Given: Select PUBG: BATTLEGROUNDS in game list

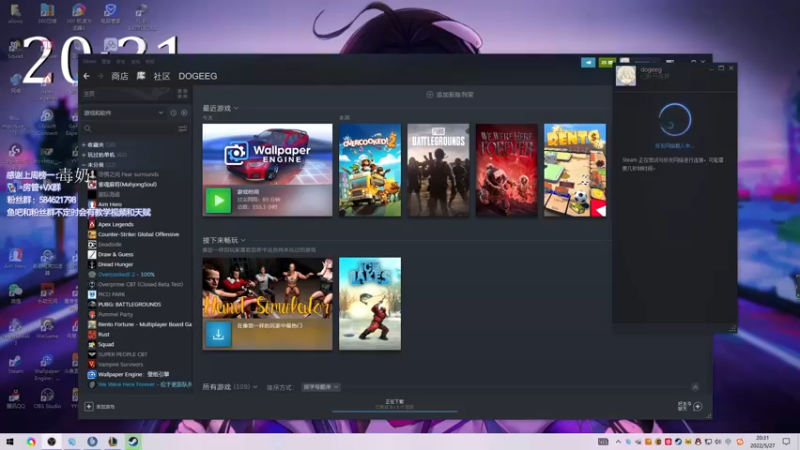Looking at the screenshot, I should [x=129, y=304].
